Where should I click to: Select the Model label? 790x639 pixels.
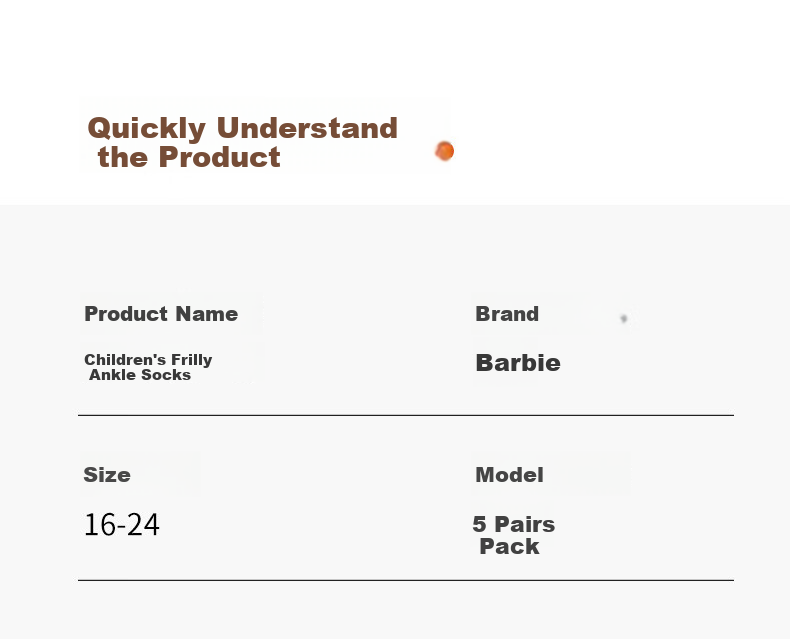(509, 475)
